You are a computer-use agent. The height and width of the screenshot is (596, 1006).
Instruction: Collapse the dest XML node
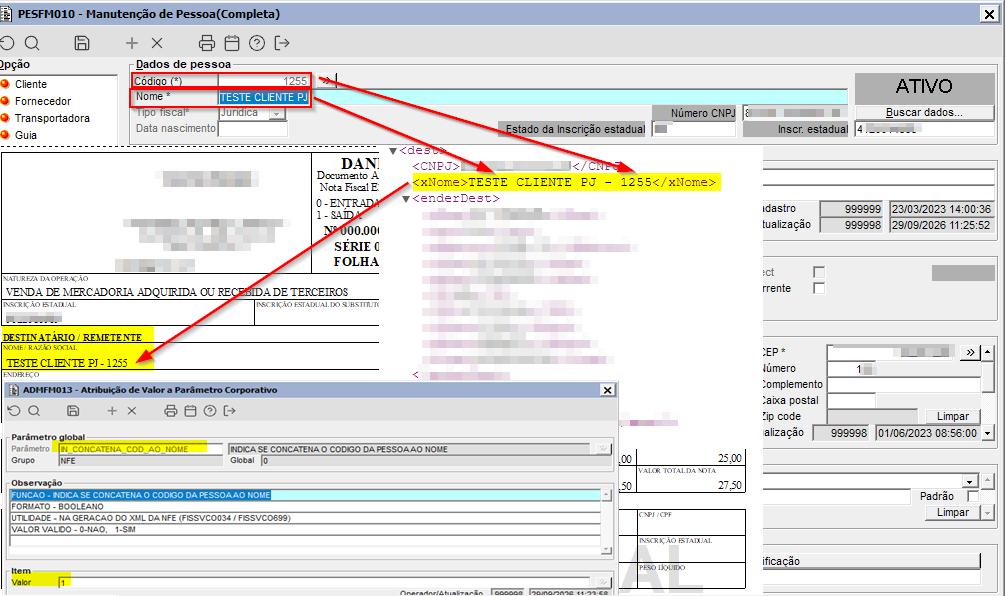[x=393, y=151]
